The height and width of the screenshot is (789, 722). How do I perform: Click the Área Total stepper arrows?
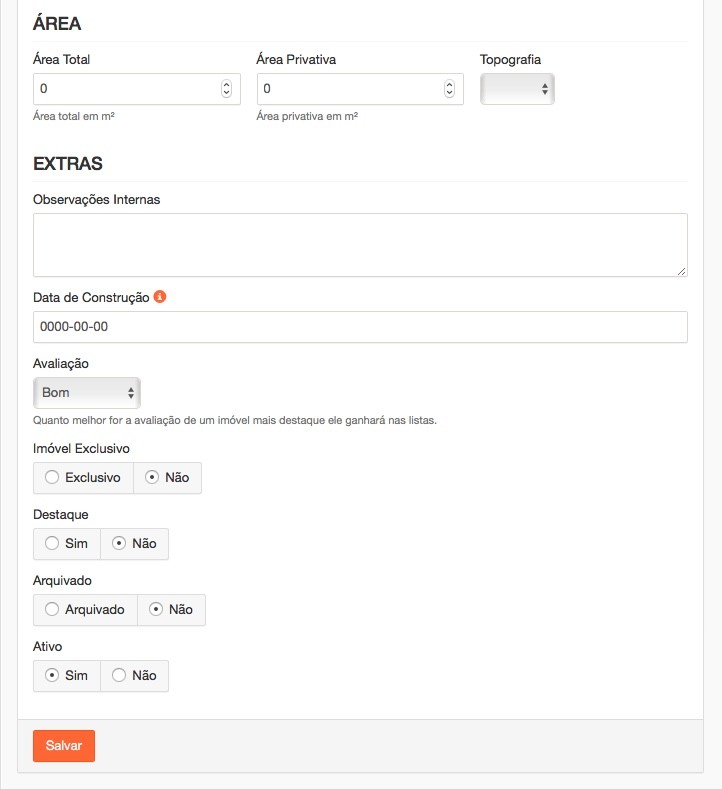[x=226, y=89]
